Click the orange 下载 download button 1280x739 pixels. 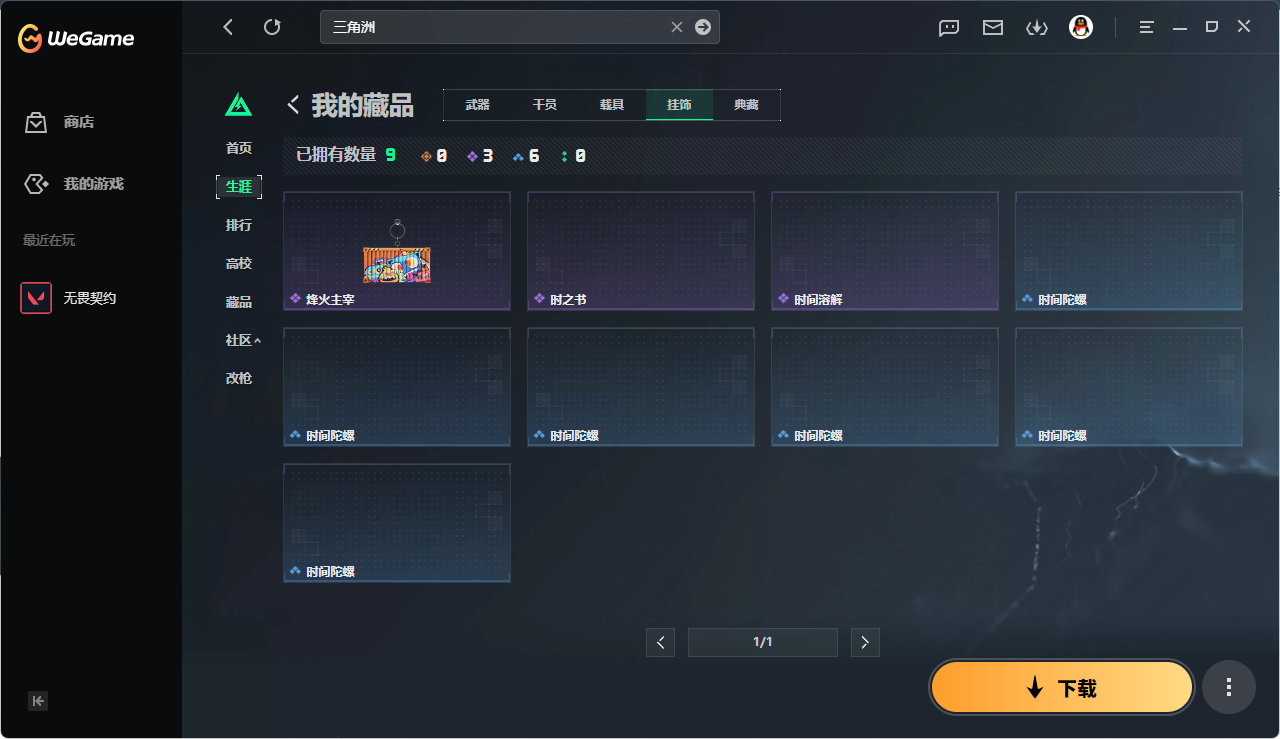click(1062, 687)
